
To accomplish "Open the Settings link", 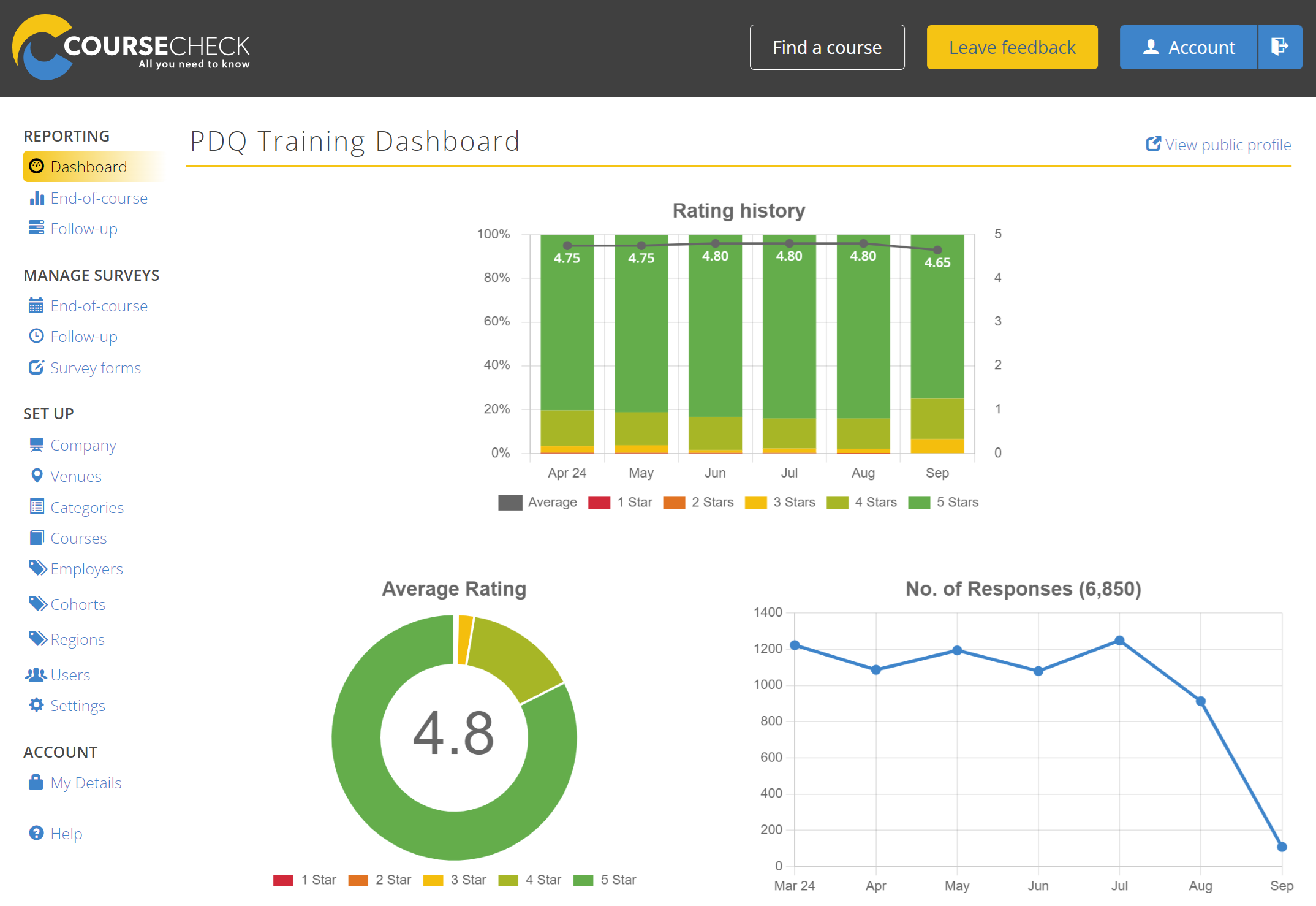I will [78, 706].
